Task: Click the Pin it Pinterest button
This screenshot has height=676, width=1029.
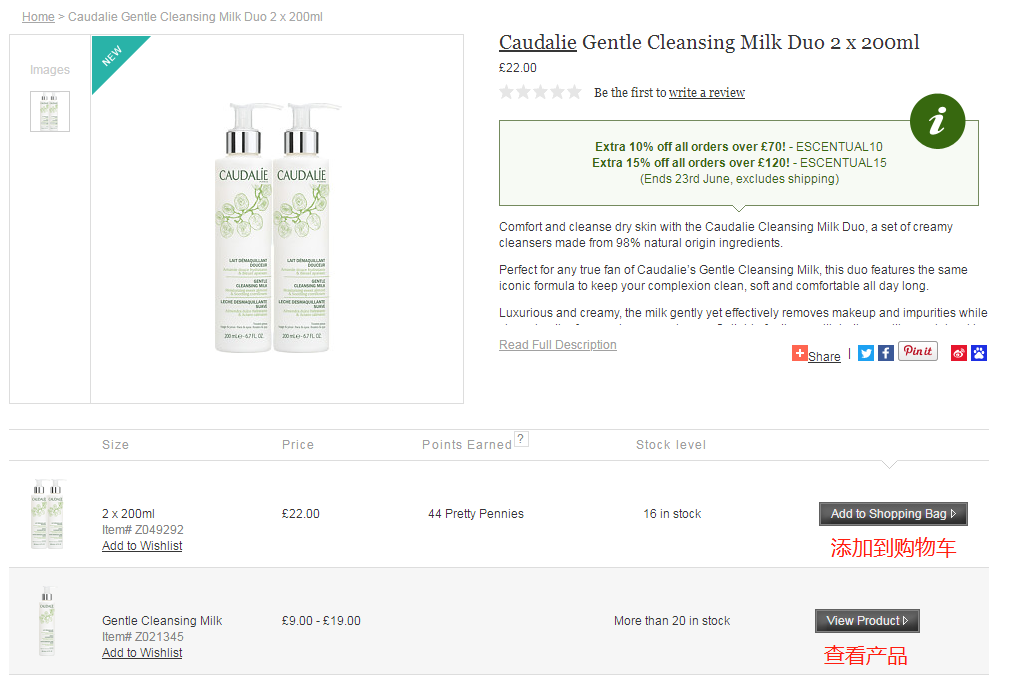Action: 917,351
